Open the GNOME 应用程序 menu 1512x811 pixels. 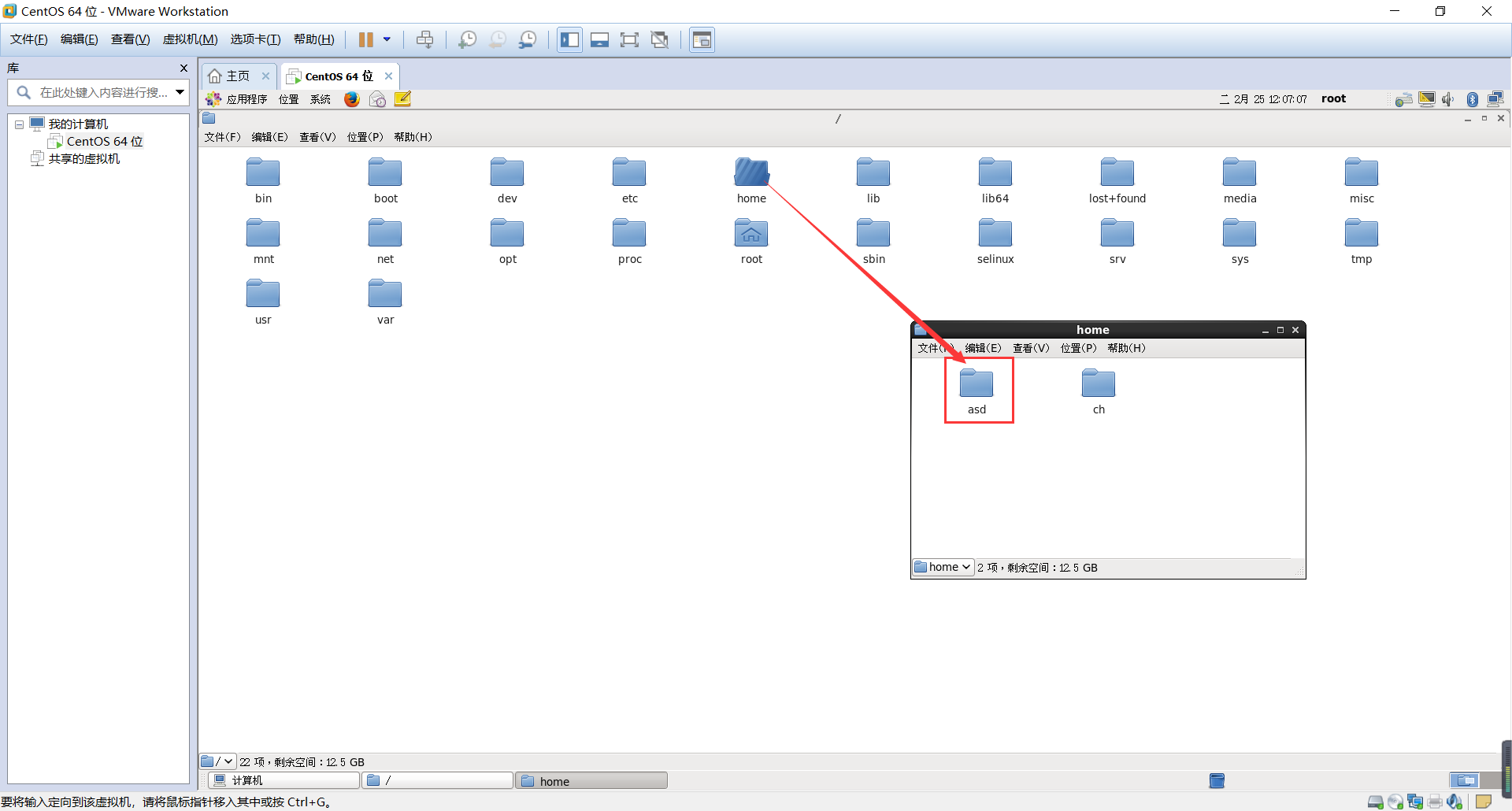(x=237, y=99)
